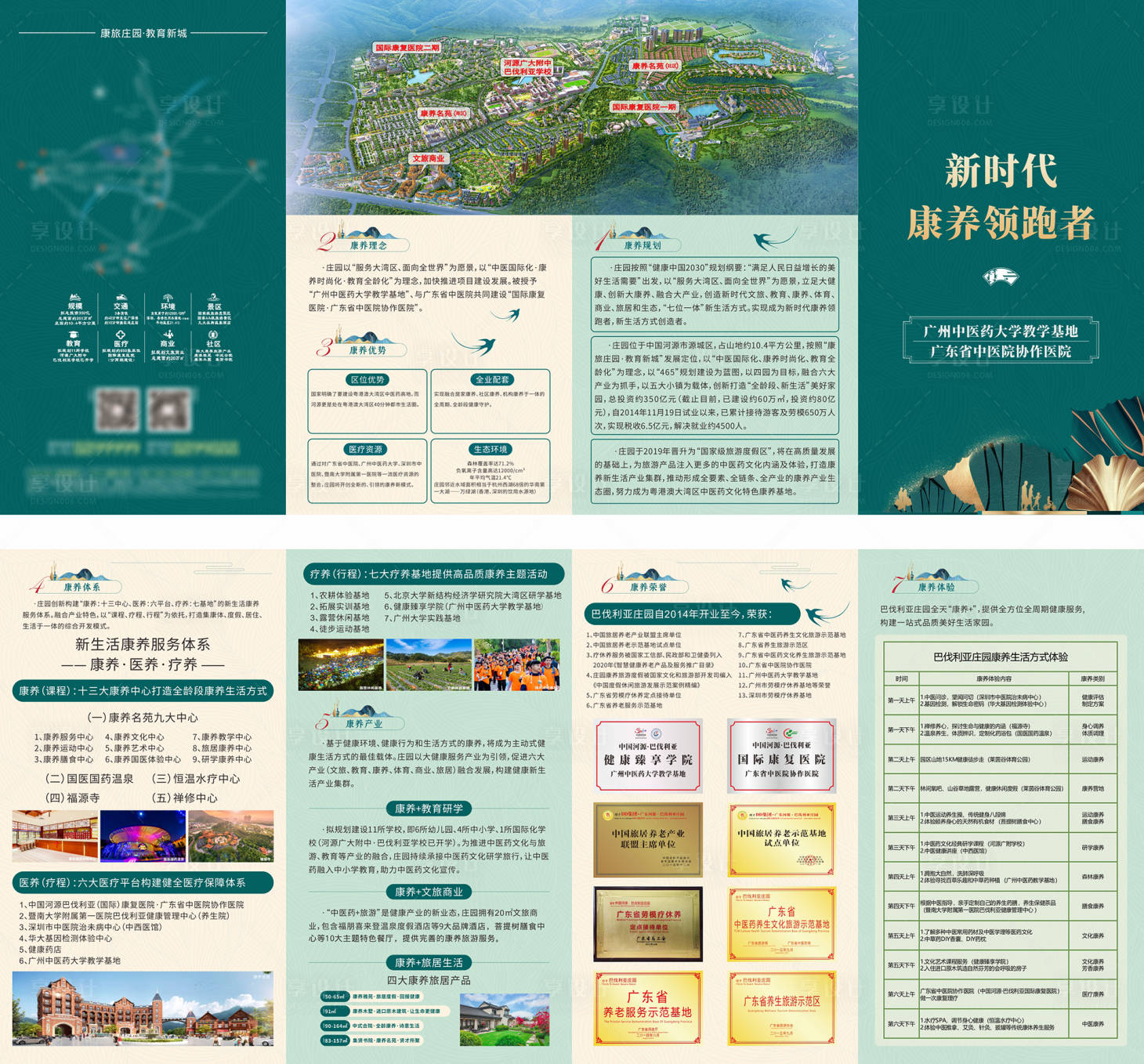Click the 交通 high-speed train icon
The image size is (1144, 1064).
point(121,298)
